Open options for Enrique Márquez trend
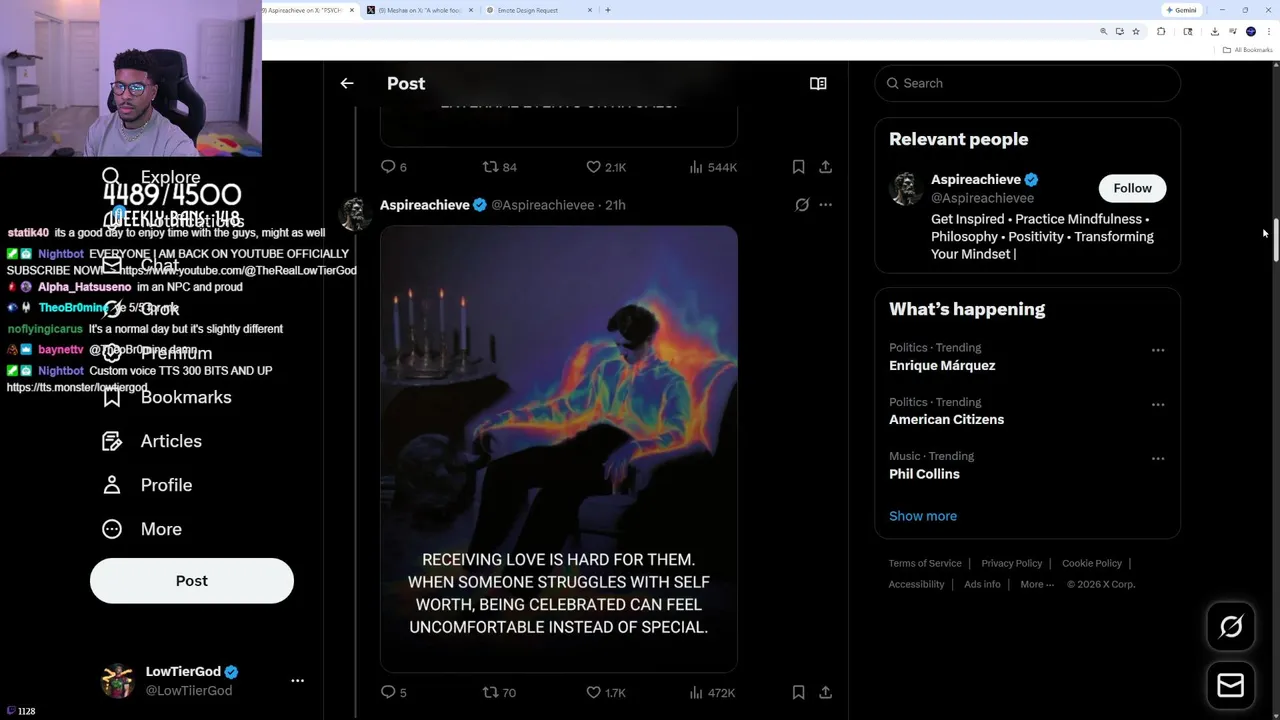This screenshot has height=720, width=1280. click(x=1158, y=350)
